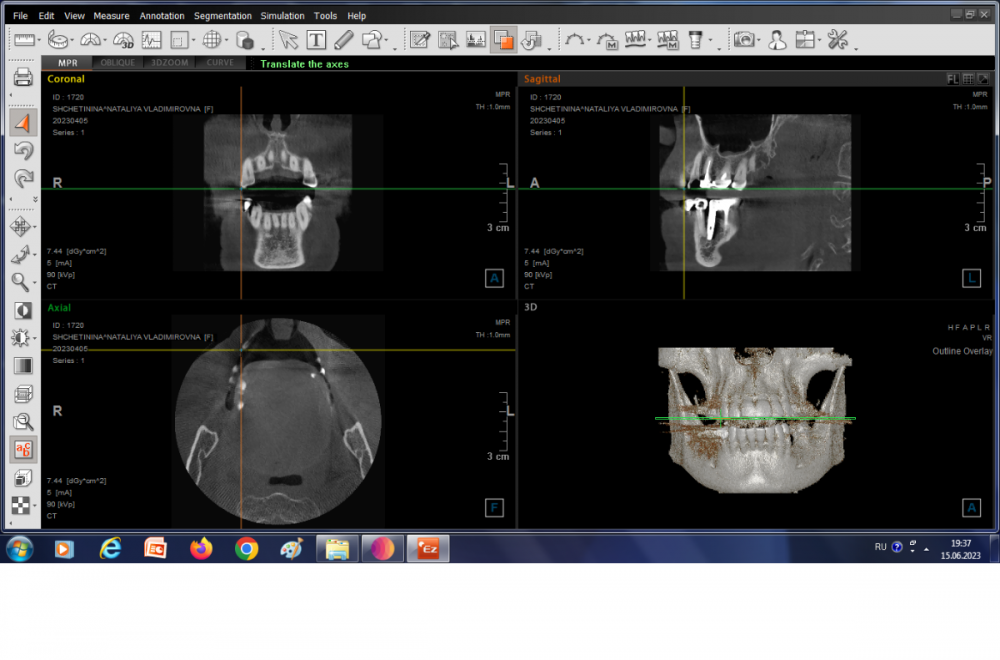Open the Segmentation menu

coord(223,16)
